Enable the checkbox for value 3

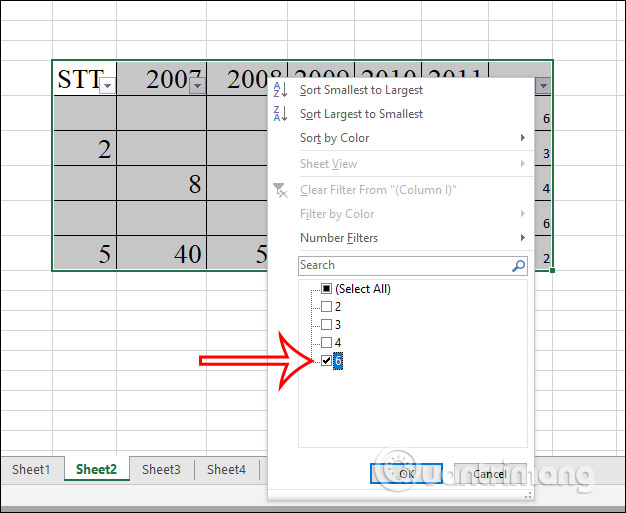pyautogui.click(x=326, y=325)
